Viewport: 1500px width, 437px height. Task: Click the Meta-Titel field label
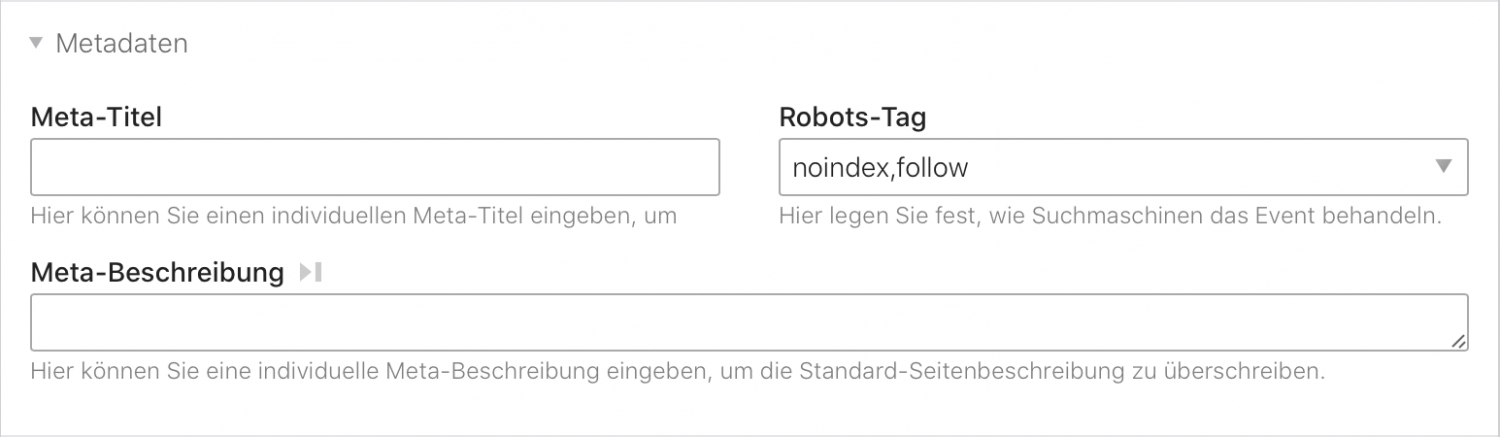pyautogui.click(x=97, y=117)
